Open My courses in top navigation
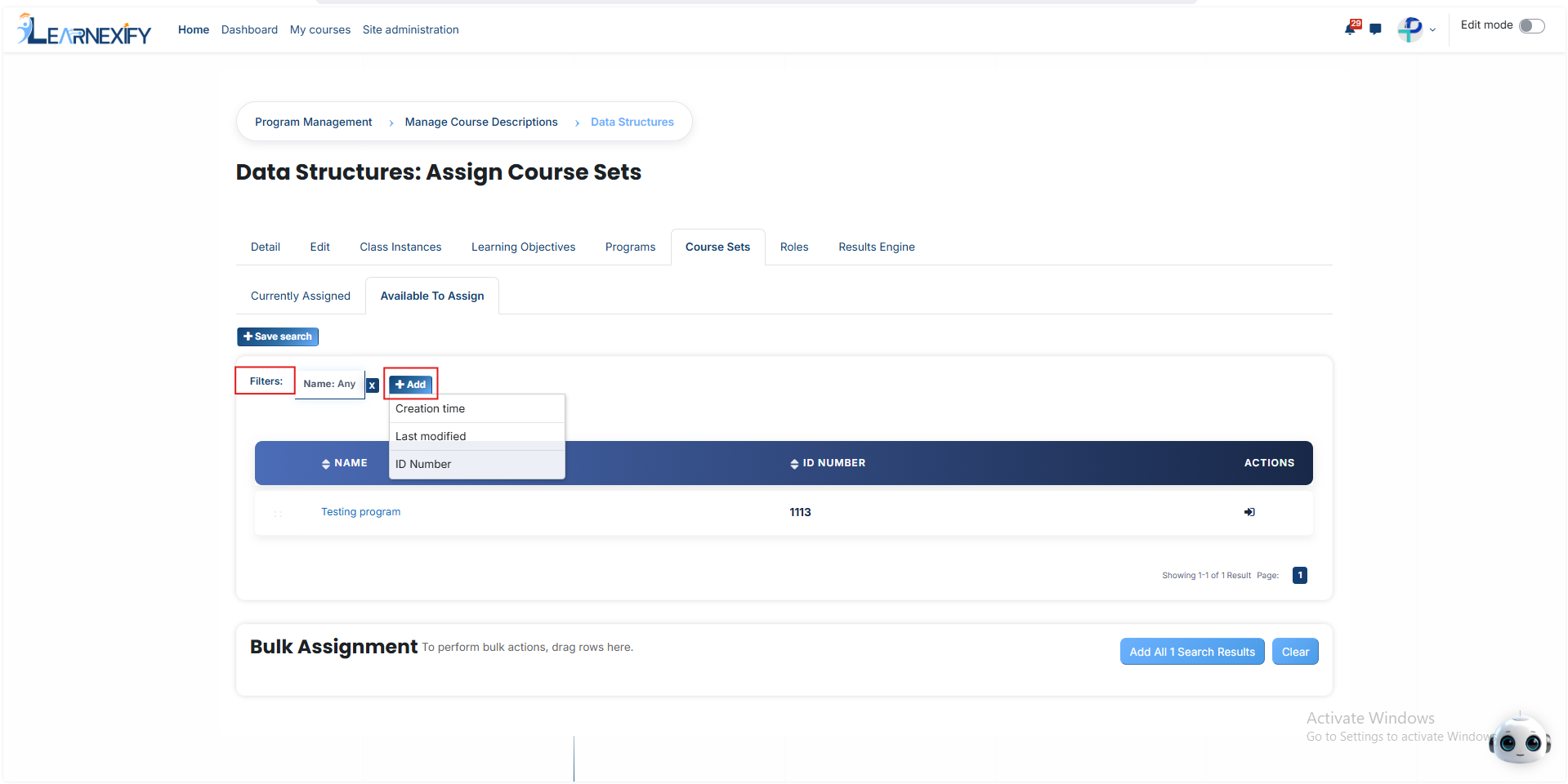The width and height of the screenshot is (1568, 784). [x=320, y=29]
